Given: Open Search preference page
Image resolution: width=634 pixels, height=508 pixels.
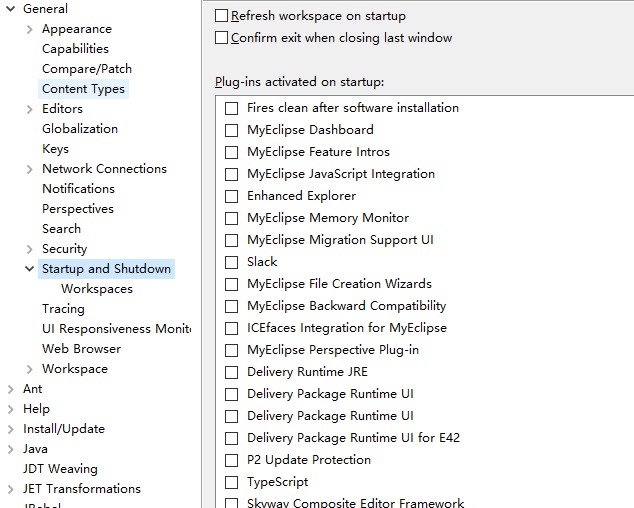Looking at the screenshot, I should click(61, 229).
